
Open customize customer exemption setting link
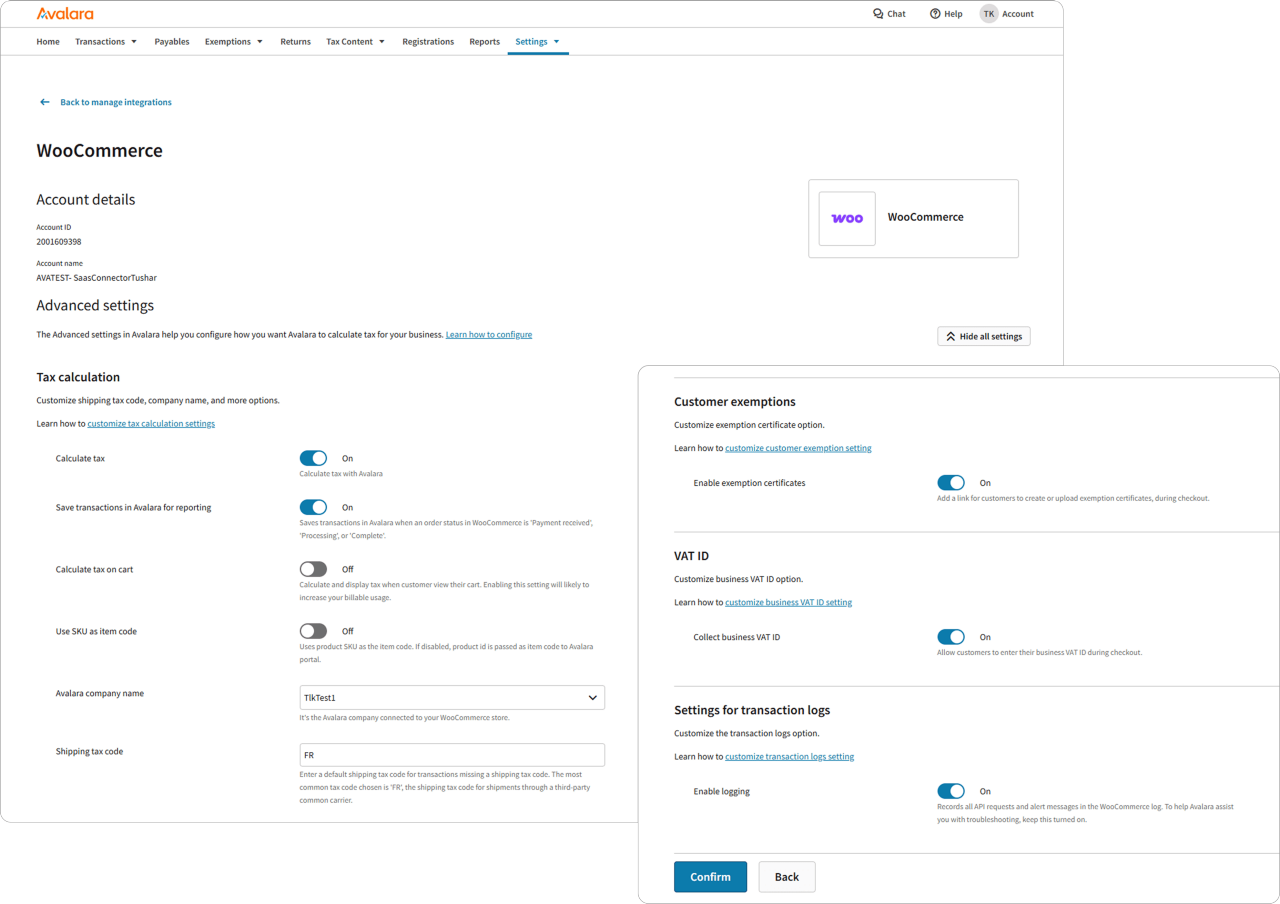tap(798, 447)
